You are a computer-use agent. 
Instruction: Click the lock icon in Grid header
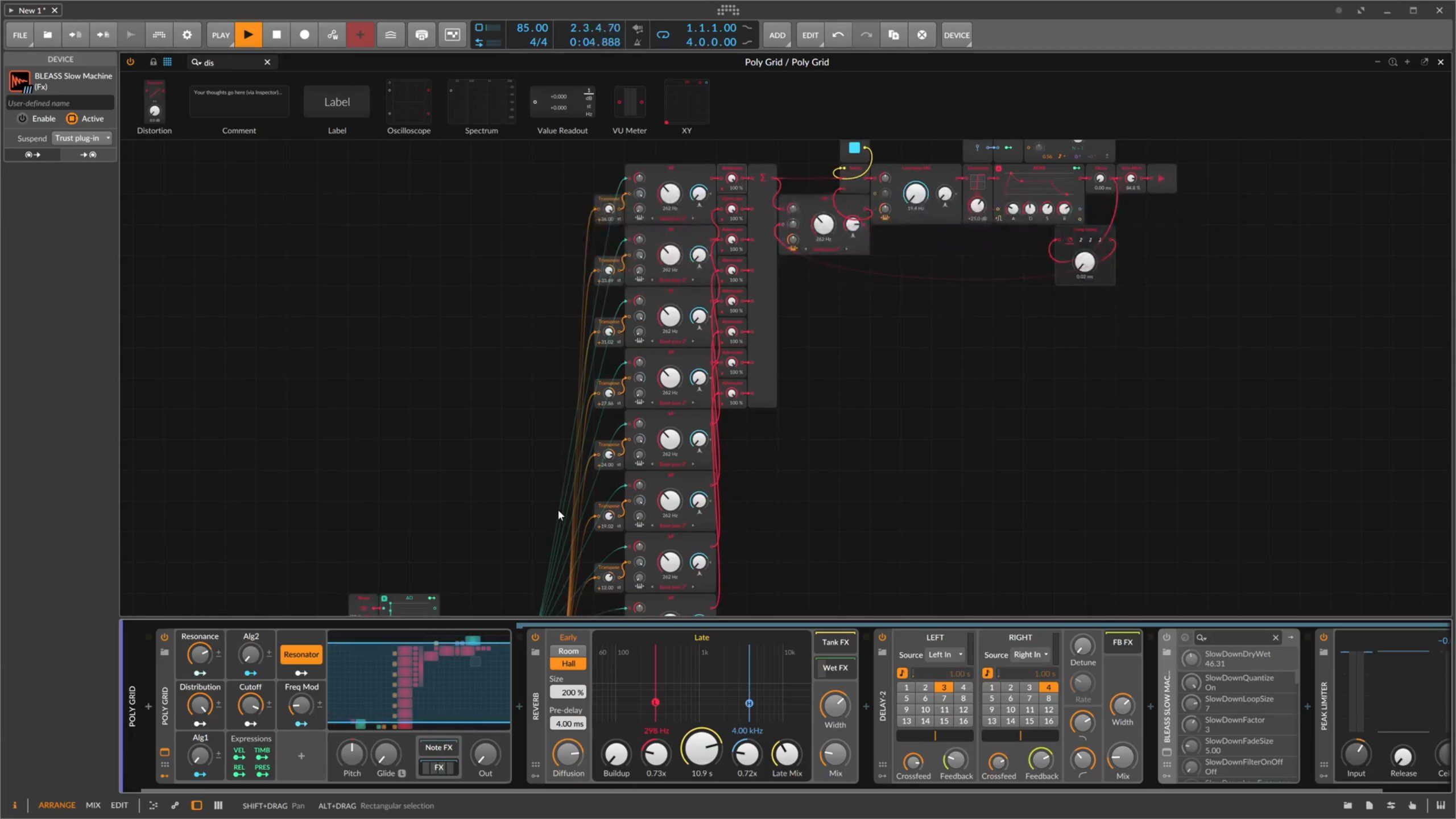click(153, 62)
